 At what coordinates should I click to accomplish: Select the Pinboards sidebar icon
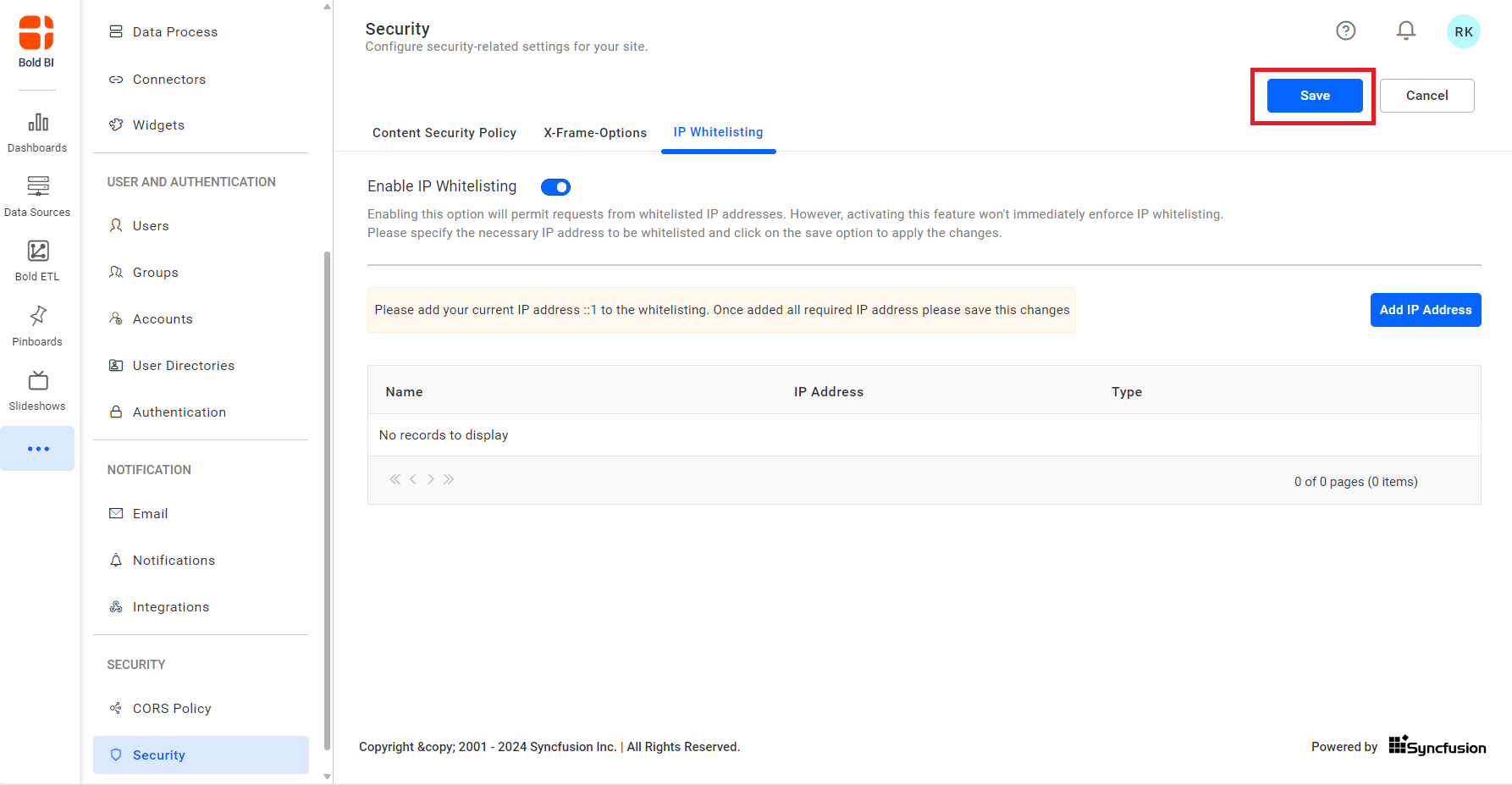pos(37,324)
